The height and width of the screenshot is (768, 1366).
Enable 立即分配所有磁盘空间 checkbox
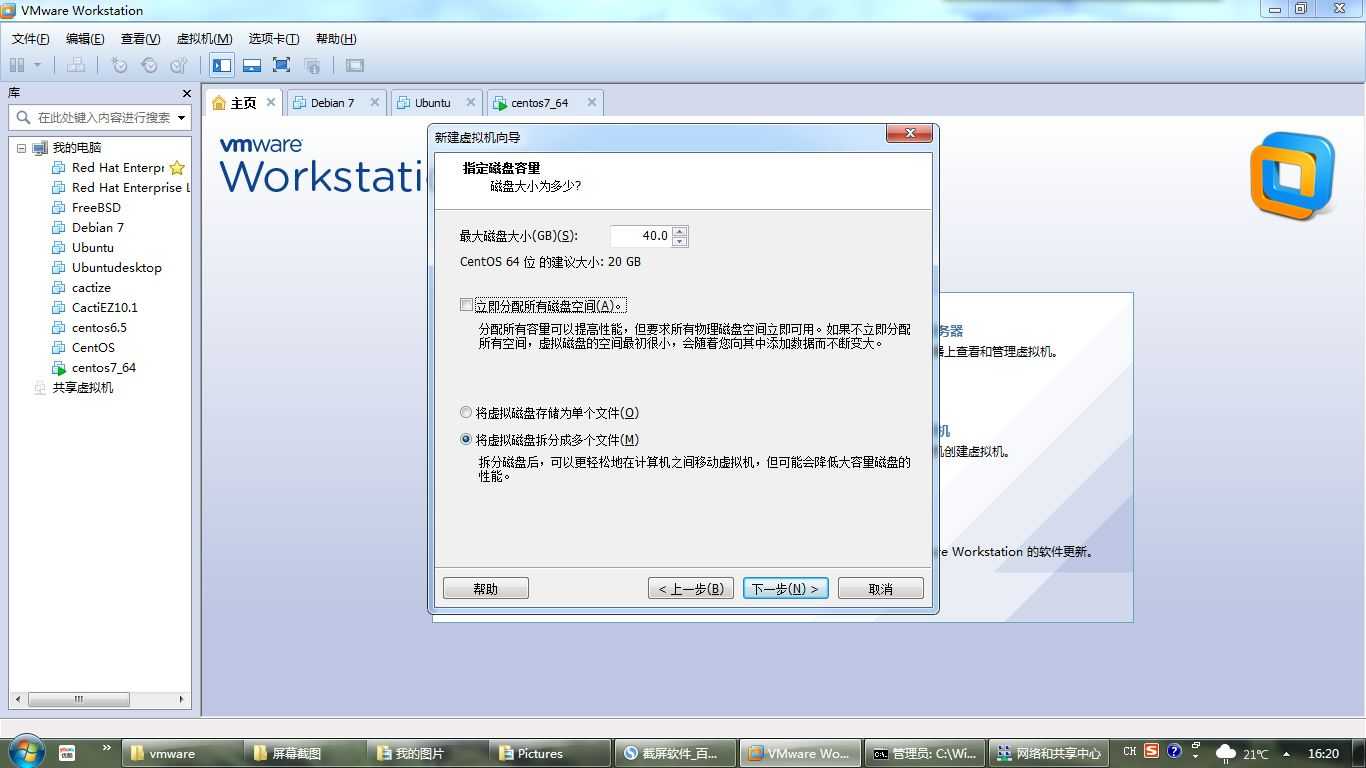pyautogui.click(x=466, y=305)
